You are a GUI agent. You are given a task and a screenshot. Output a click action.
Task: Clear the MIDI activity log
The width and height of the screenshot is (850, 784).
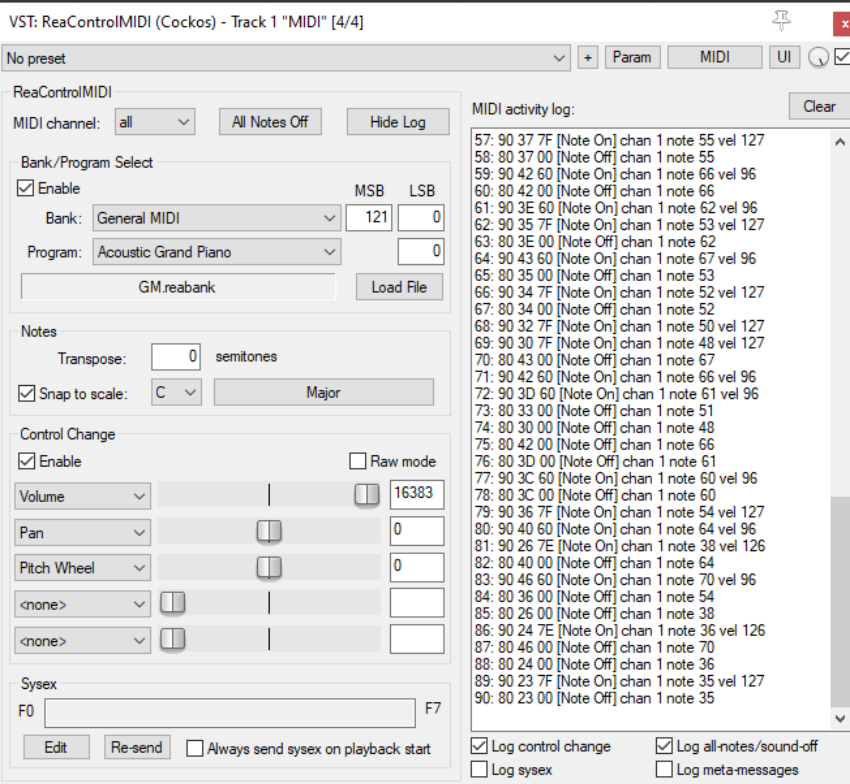[x=819, y=106]
